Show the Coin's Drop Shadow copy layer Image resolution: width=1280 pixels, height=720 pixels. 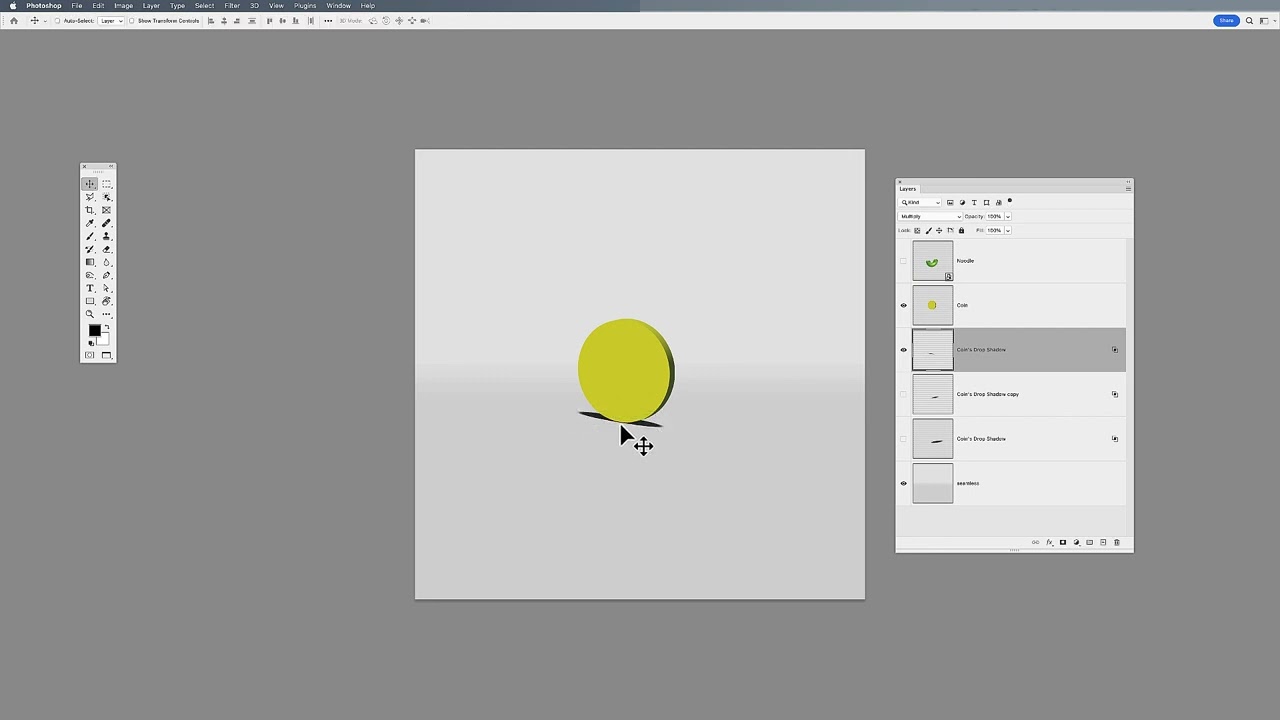pyautogui.click(x=903, y=394)
